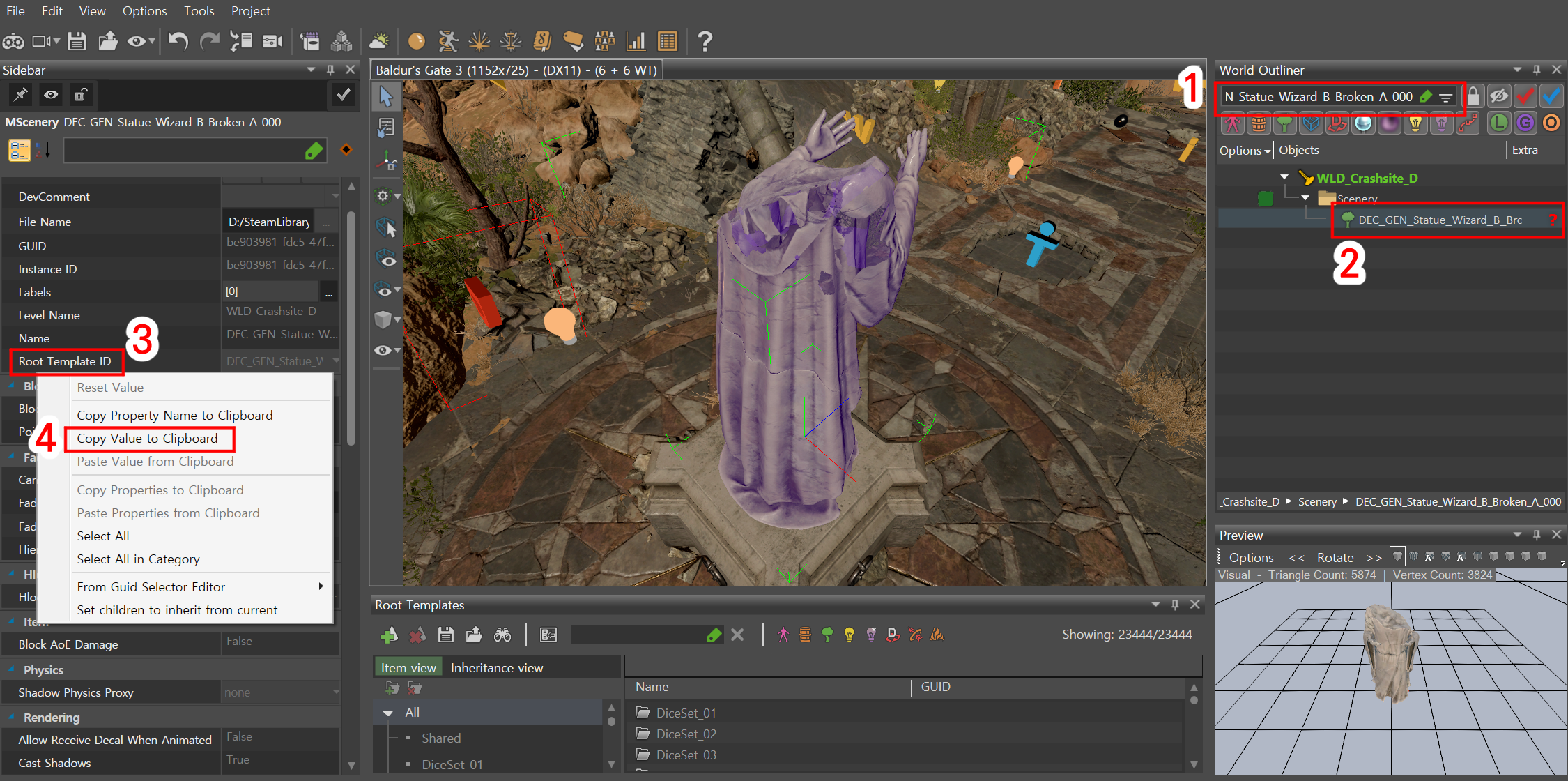This screenshot has height=781, width=1568.
Task: Toggle the padlock lock button in outliner
Action: pyautogui.click(x=1473, y=96)
